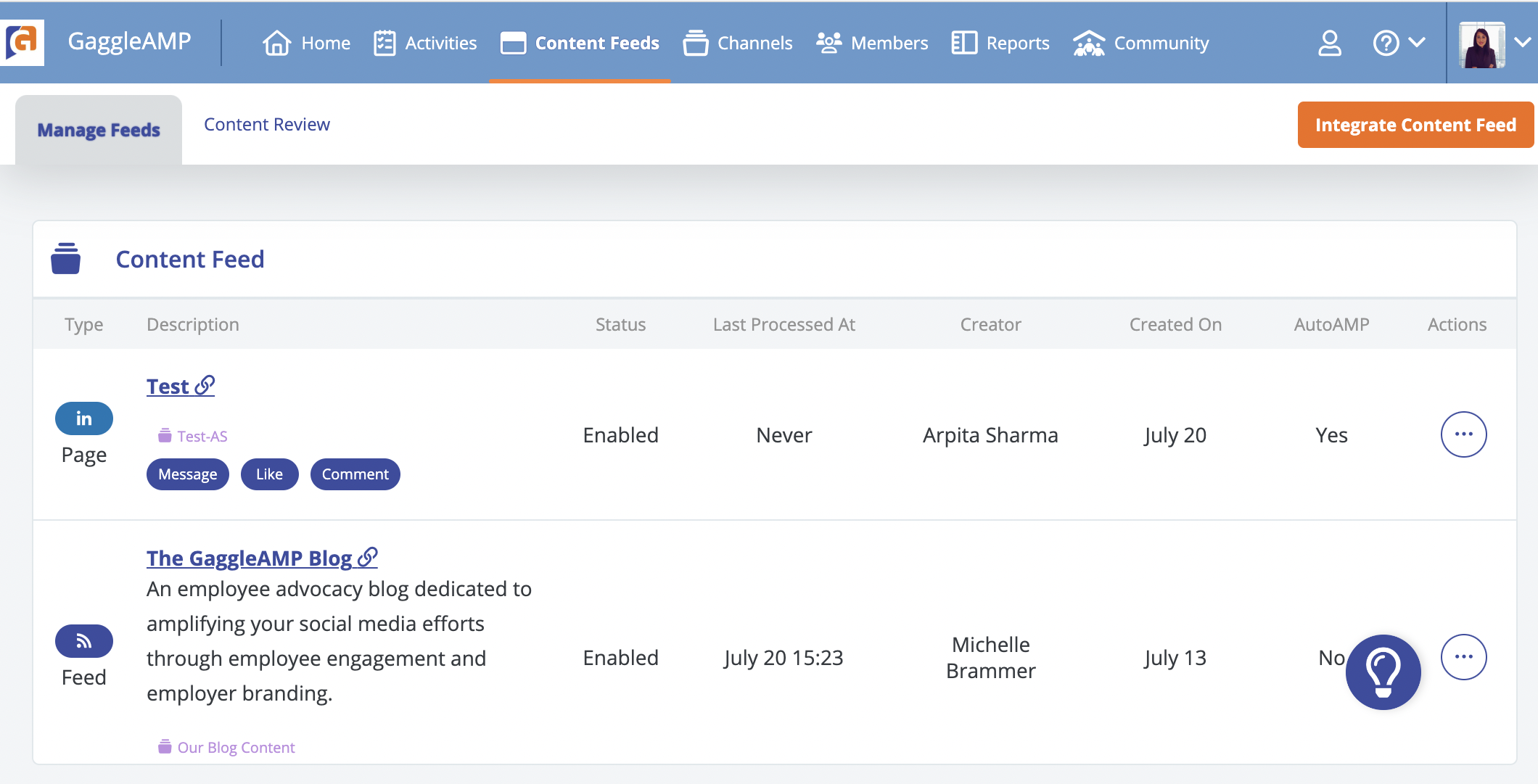Click the Channels stack icon
The image size is (1538, 784).
tap(696, 43)
